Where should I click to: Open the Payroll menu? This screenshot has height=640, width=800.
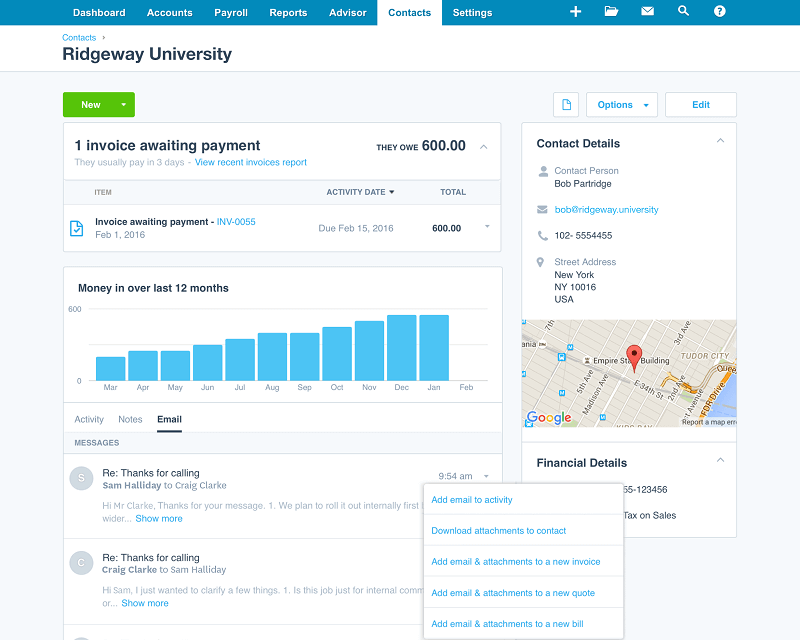[230, 13]
